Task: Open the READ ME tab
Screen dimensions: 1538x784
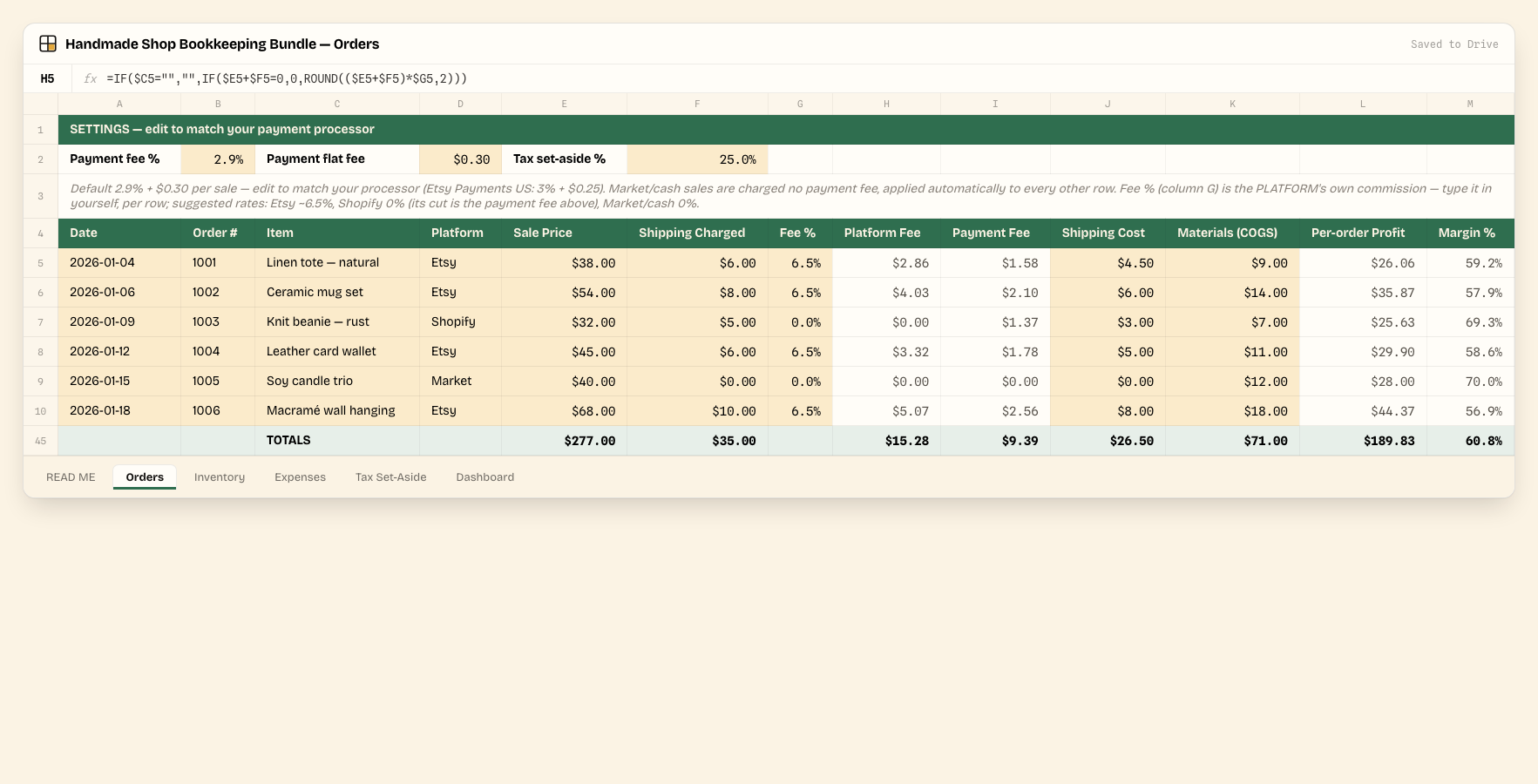Action: tap(71, 477)
